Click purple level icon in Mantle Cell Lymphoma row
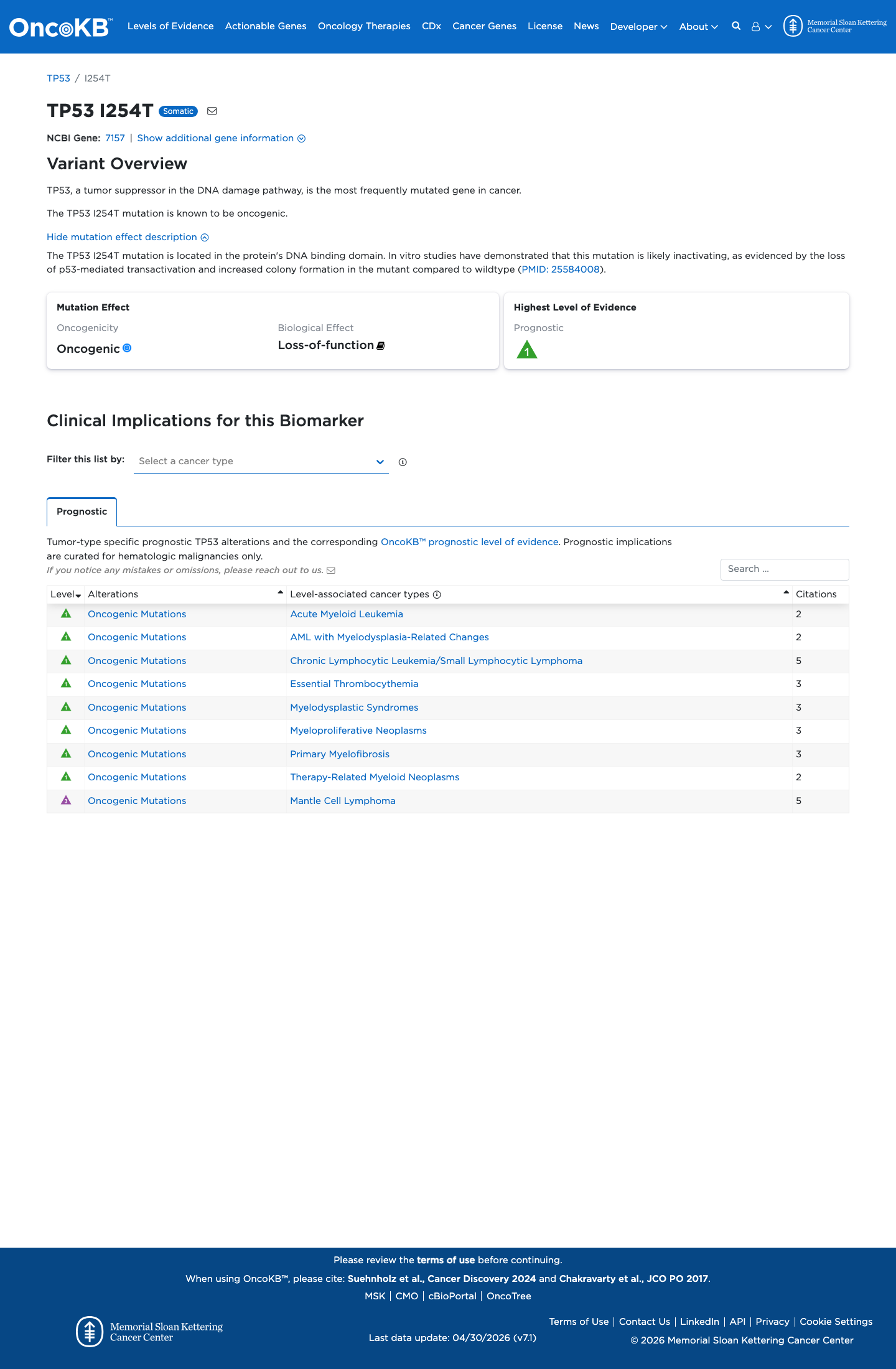This screenshot has height=1369, width=896. [66, 800]
